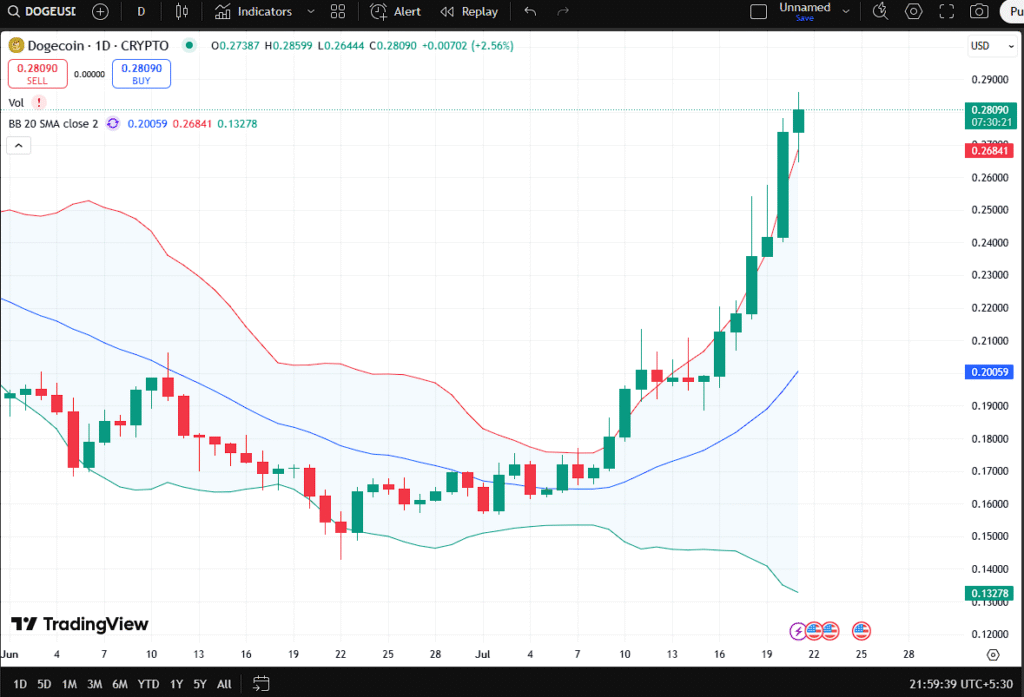
Task: Click the red Vol warning exclamation icon
Action: click(39, 103)
